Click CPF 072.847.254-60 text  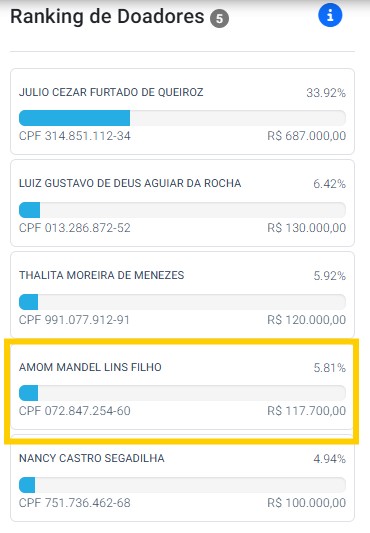click(75, 411)
